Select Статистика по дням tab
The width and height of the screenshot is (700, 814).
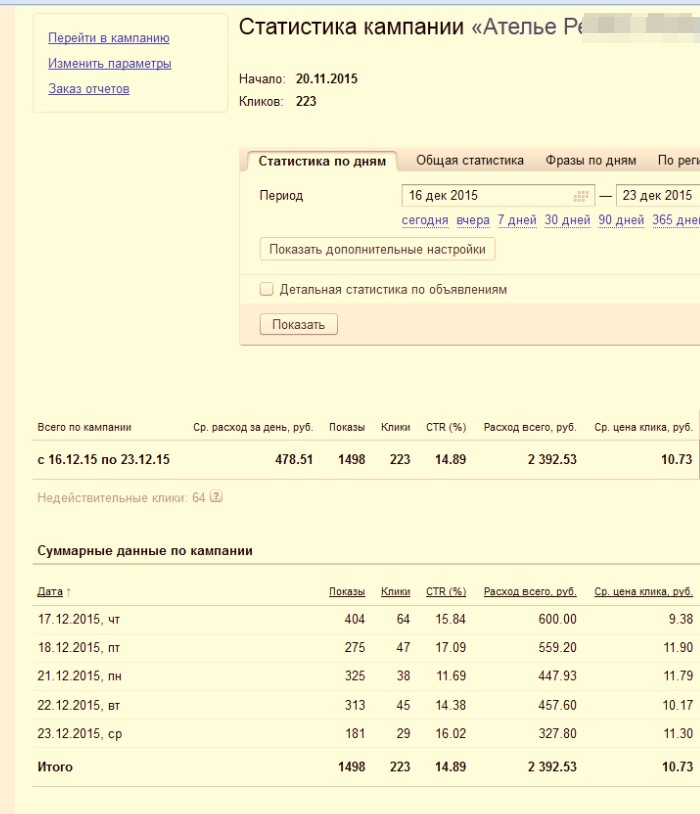tap(322, 162)
